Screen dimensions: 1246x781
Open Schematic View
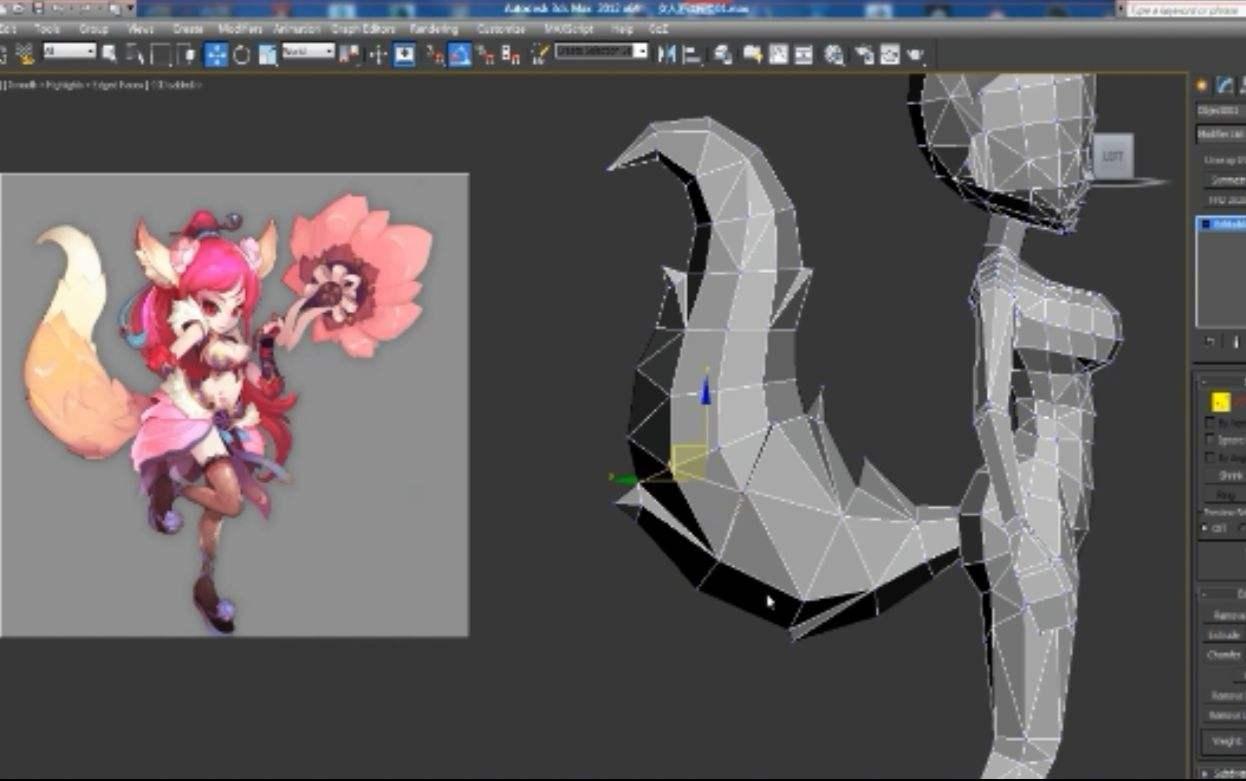click(803, 54)
